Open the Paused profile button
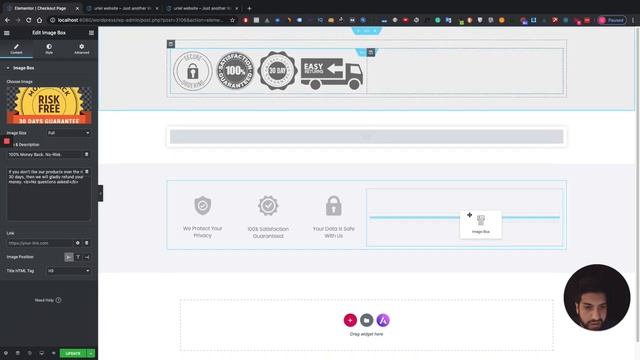Image resolution: width=640 pixels, height=360 pixels. coord(611,20)
